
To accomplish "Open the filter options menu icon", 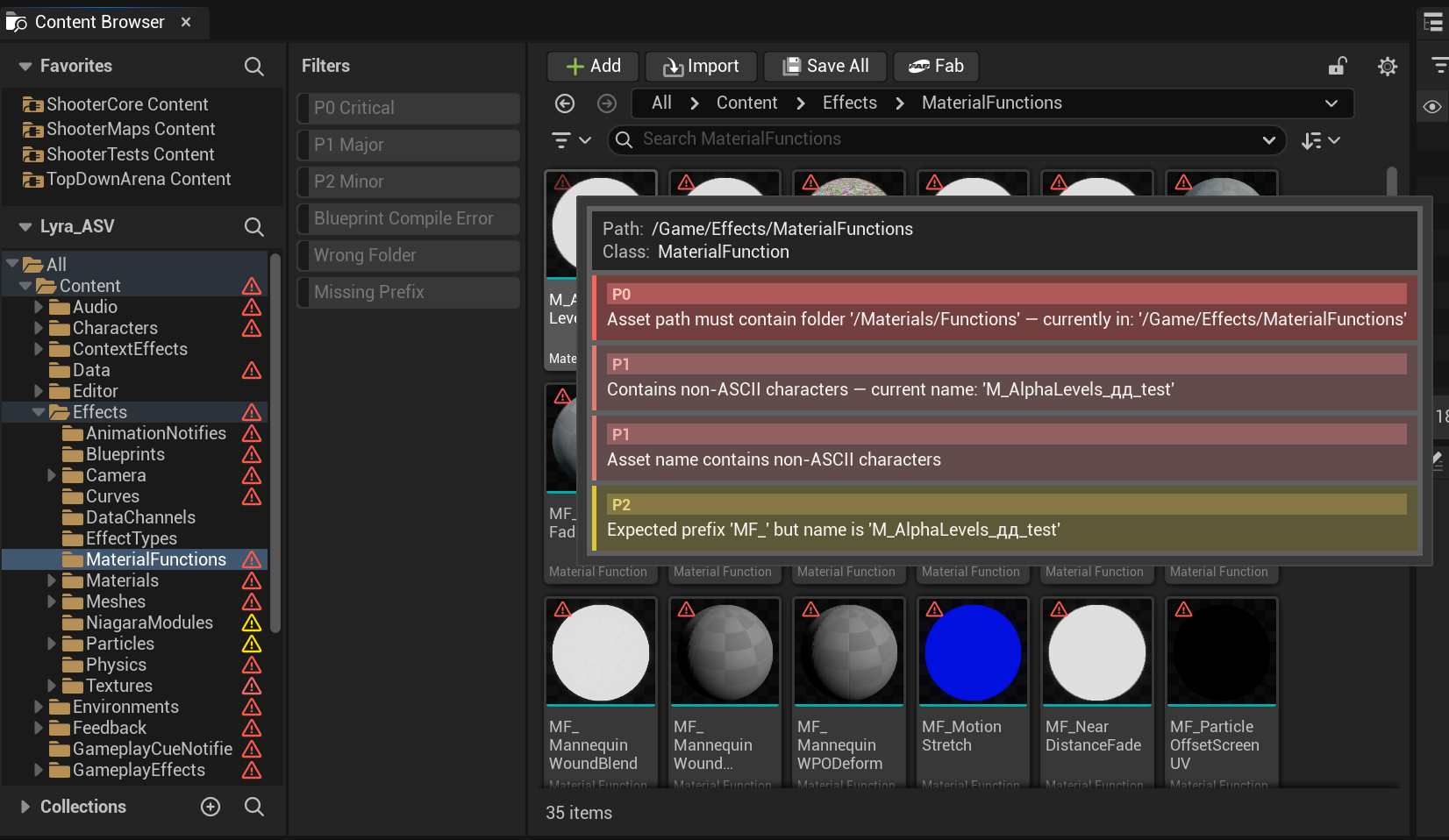I will point(571,140).
